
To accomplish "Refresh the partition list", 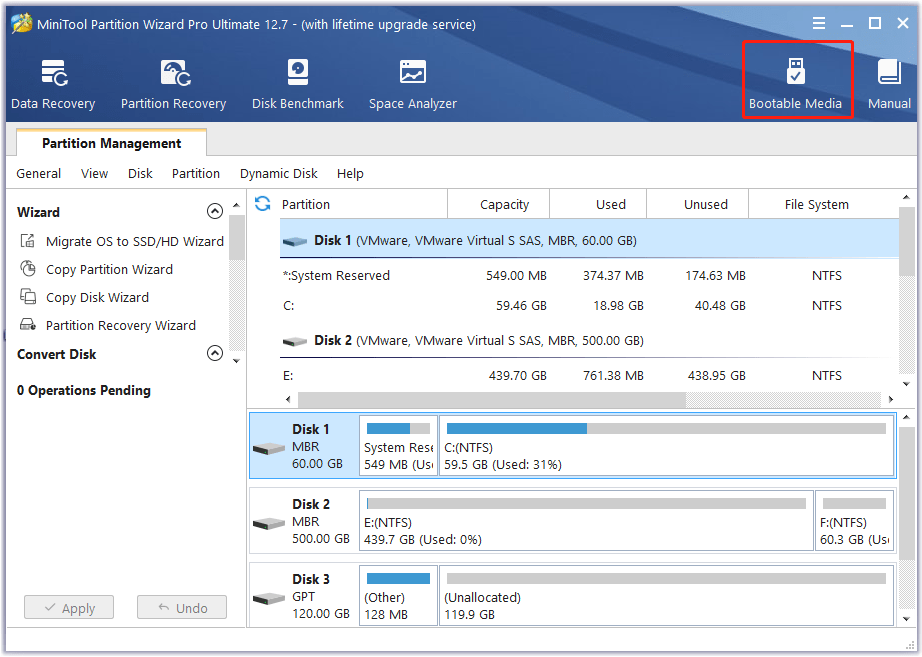I will pyautogui.click(x=260, y=203).
